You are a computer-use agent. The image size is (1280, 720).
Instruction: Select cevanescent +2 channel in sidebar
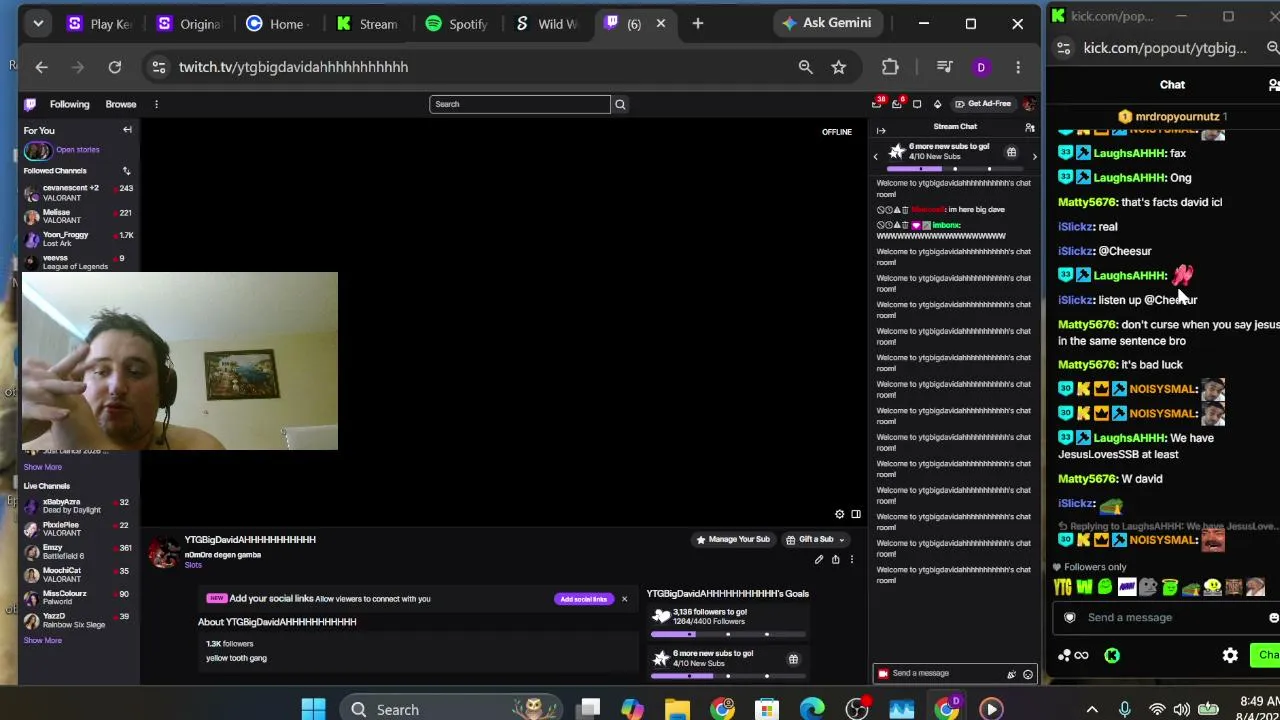coord(79,192)
